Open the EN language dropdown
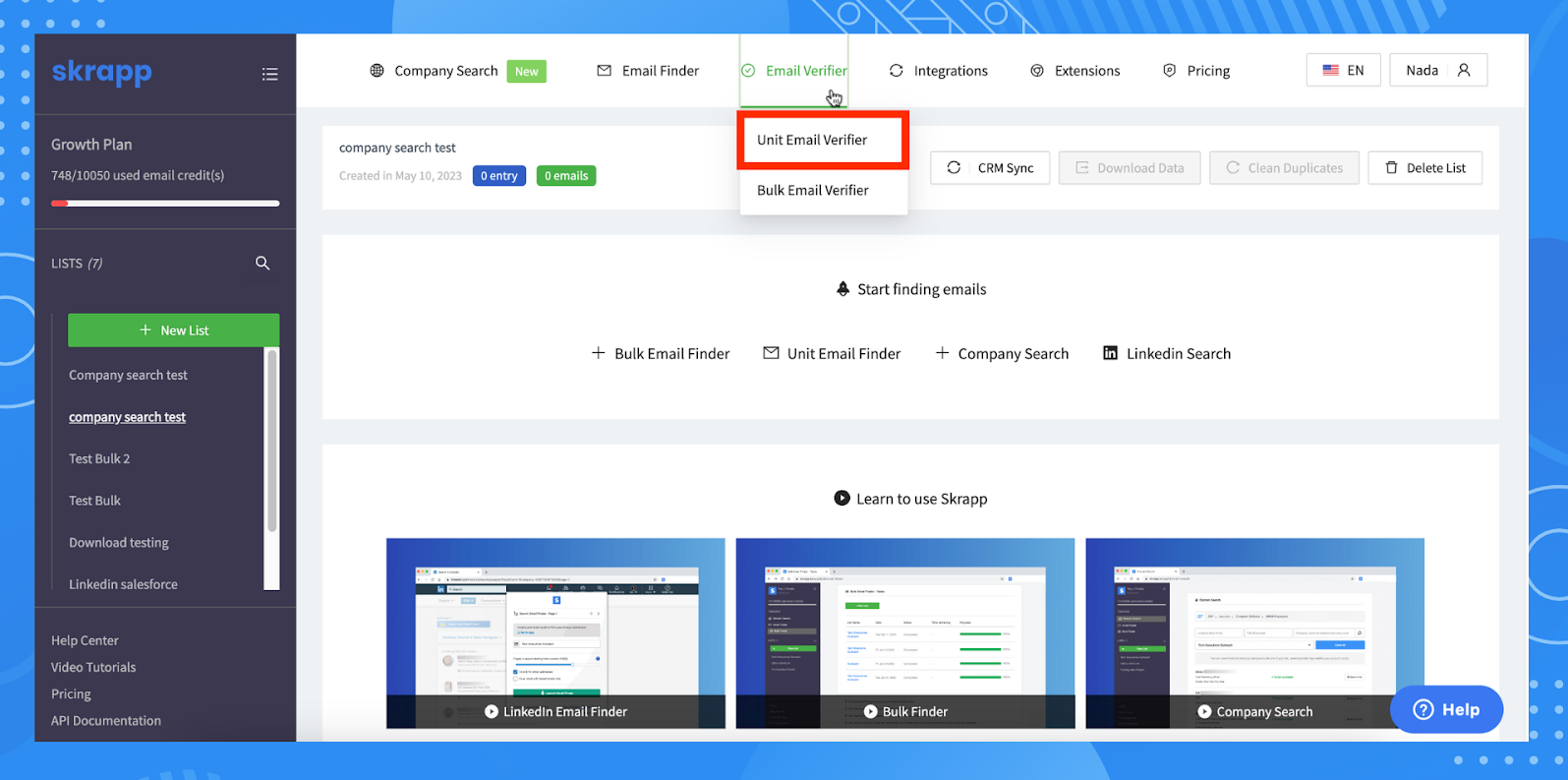 tap(1343, 70)
